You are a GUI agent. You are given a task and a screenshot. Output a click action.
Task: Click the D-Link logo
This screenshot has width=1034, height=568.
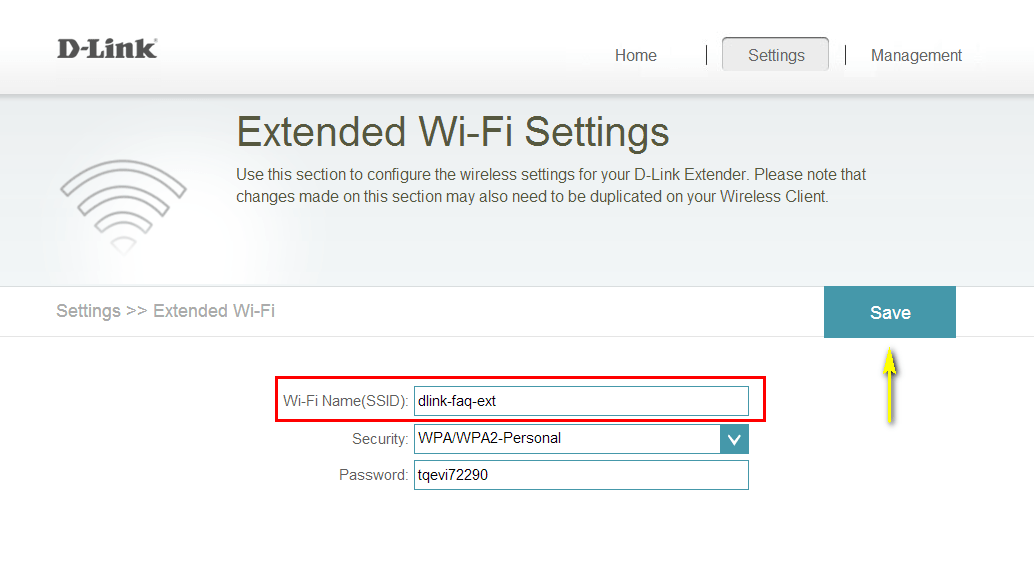tap(107, 49)
